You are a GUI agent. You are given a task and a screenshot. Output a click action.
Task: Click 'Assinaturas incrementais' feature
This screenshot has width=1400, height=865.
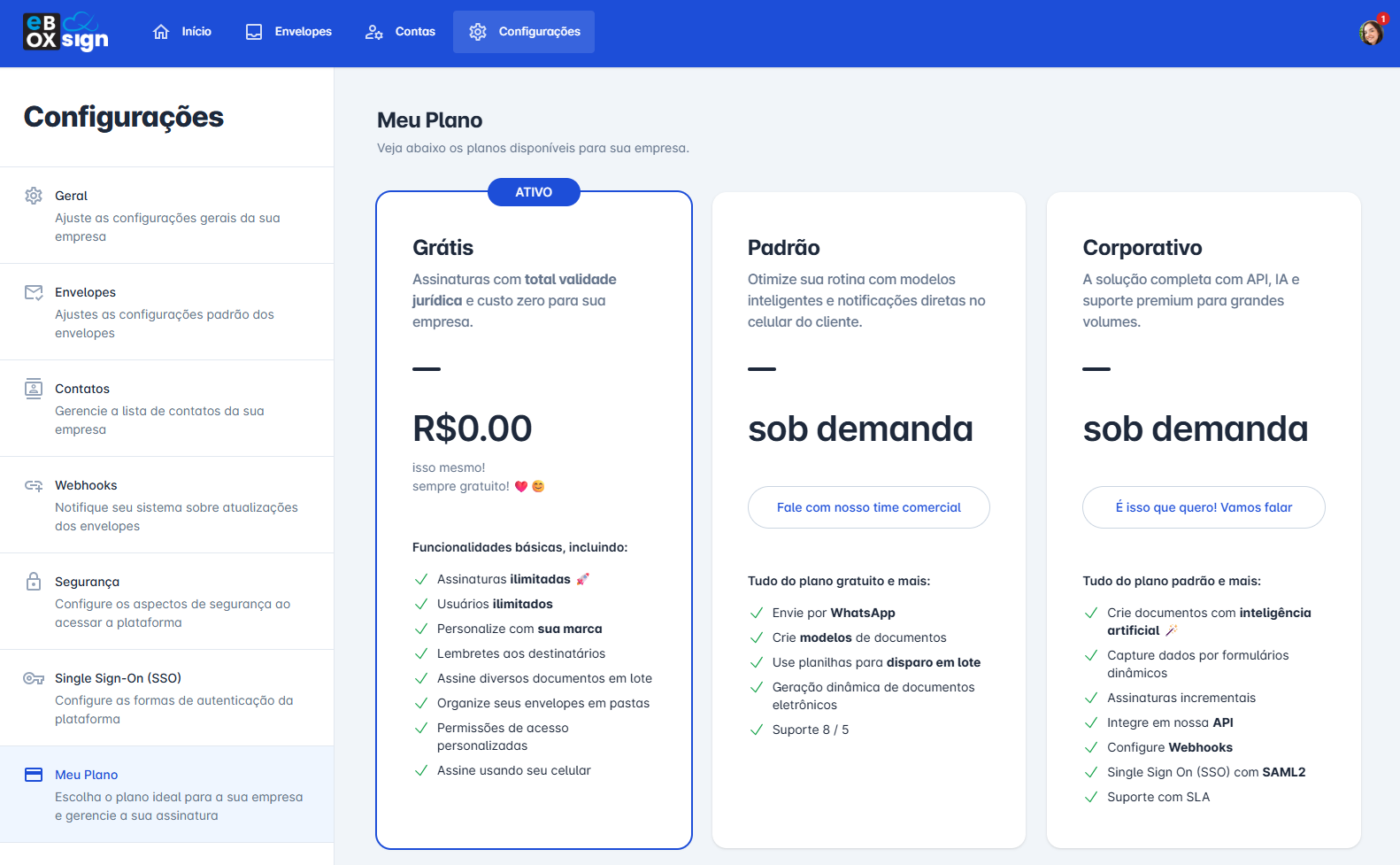click(x=1181, y=698)
